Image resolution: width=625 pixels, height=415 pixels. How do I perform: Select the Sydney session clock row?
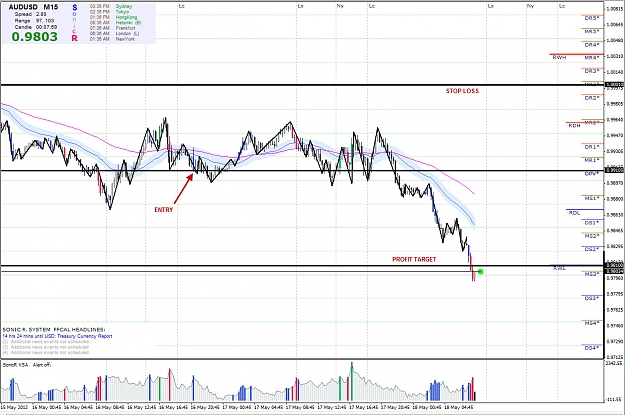(111, 6)
